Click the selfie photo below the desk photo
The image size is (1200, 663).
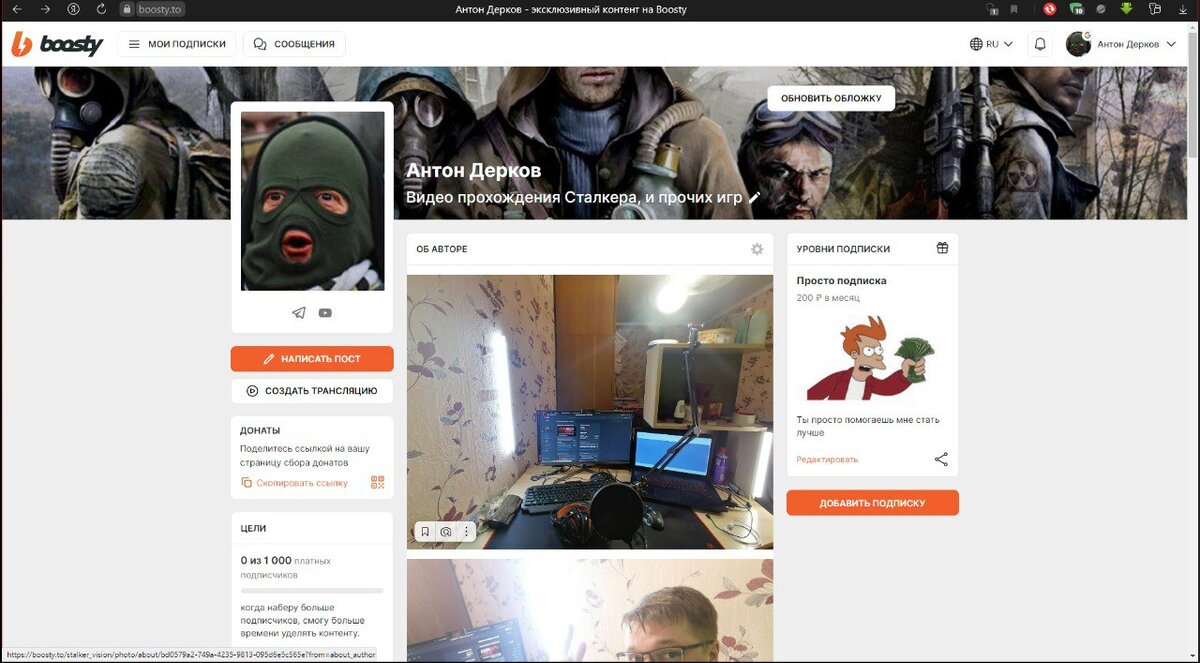coord(590,610)
